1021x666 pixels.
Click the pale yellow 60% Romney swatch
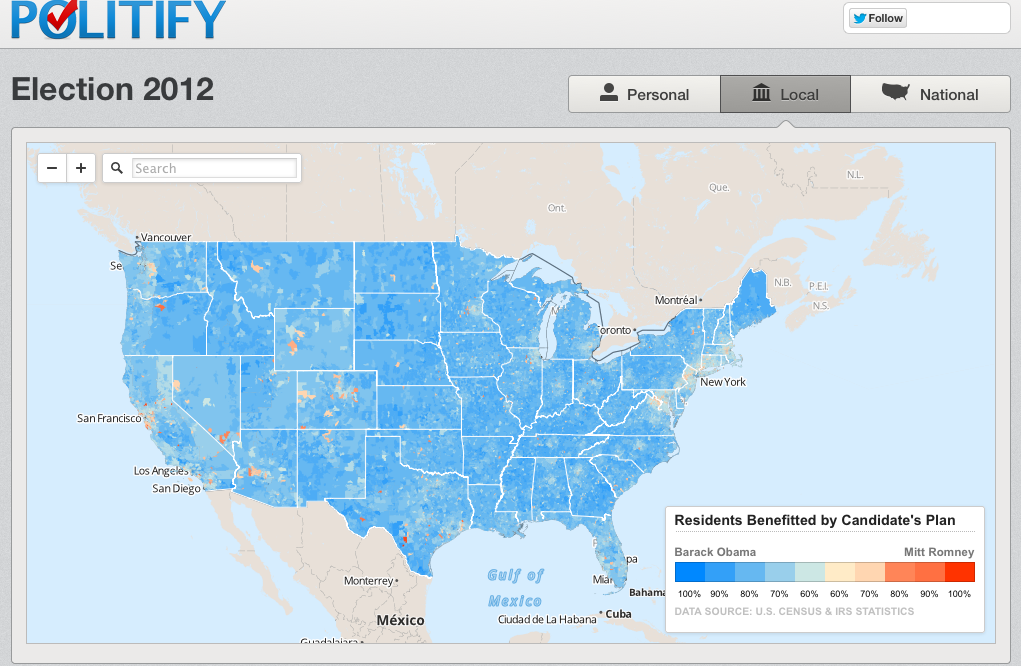pyautogui.click(x=839, y=572)
